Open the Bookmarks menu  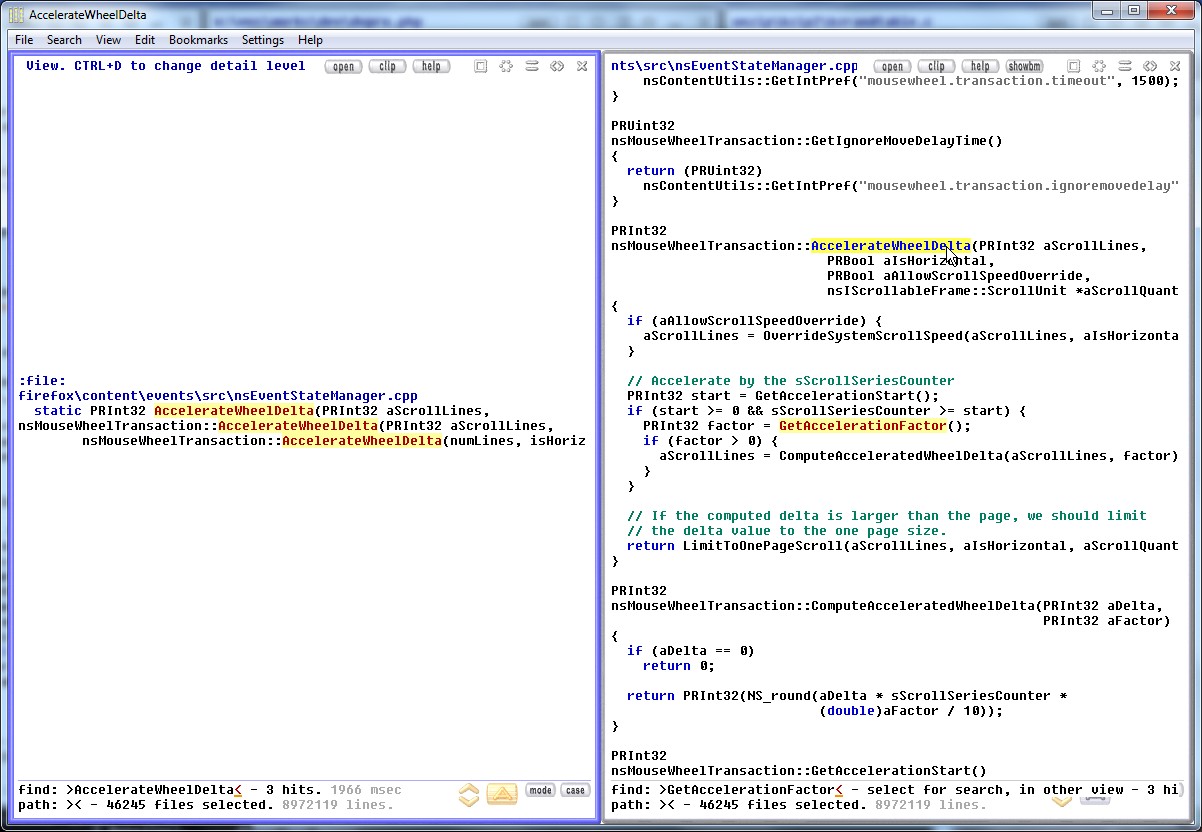pos(198,40)
